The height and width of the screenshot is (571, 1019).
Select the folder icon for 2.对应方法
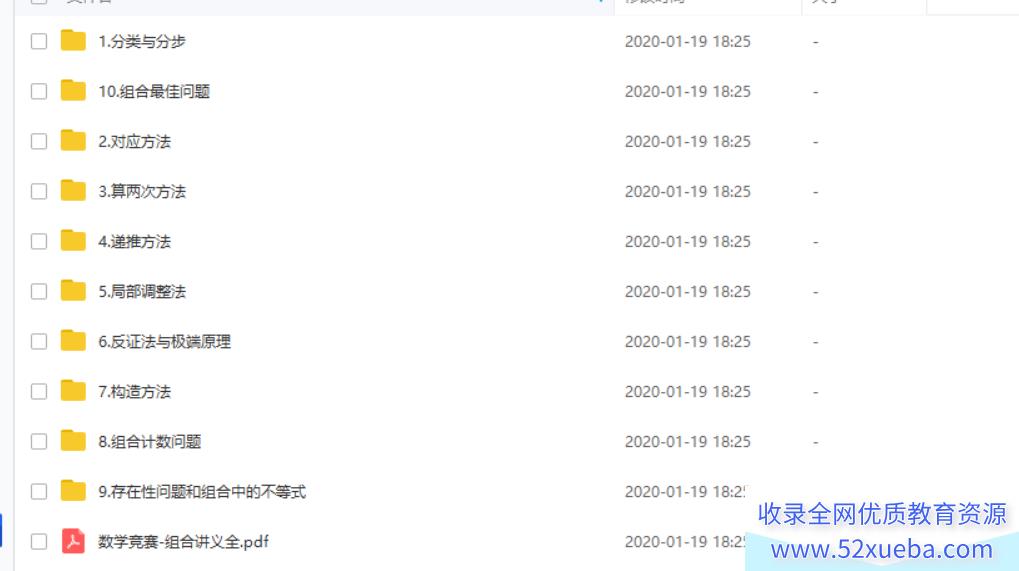73,141
